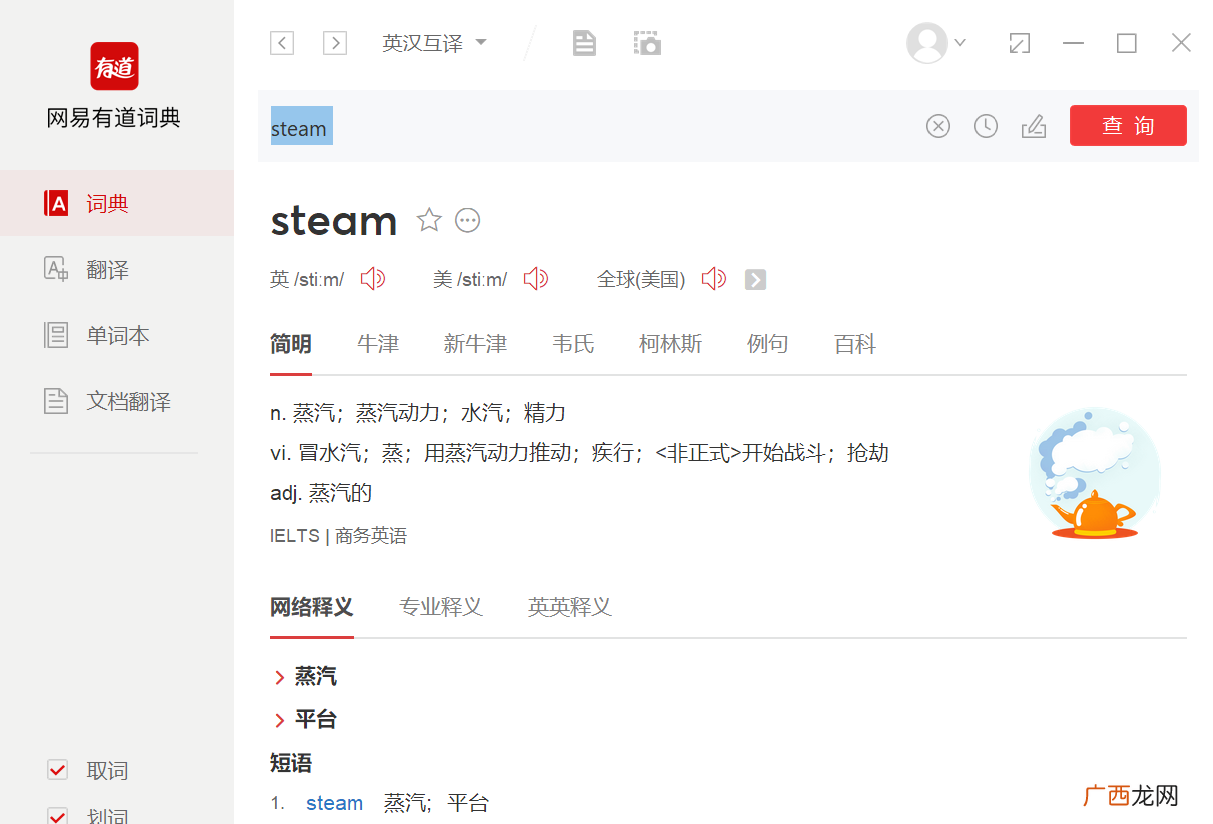Open the 英汉互译 language dropdown
Viewport: 1213px width, 824px height.
click(434, 43)
